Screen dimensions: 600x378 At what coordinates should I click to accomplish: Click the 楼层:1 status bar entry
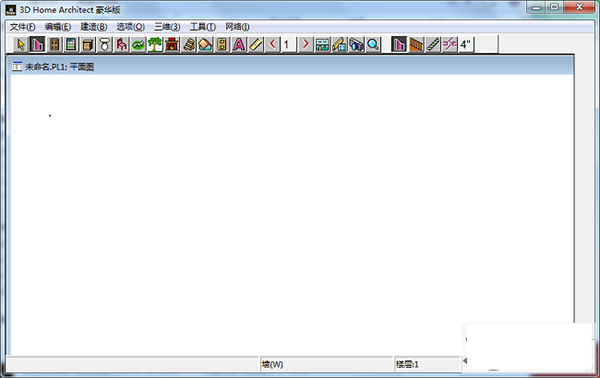407,365
